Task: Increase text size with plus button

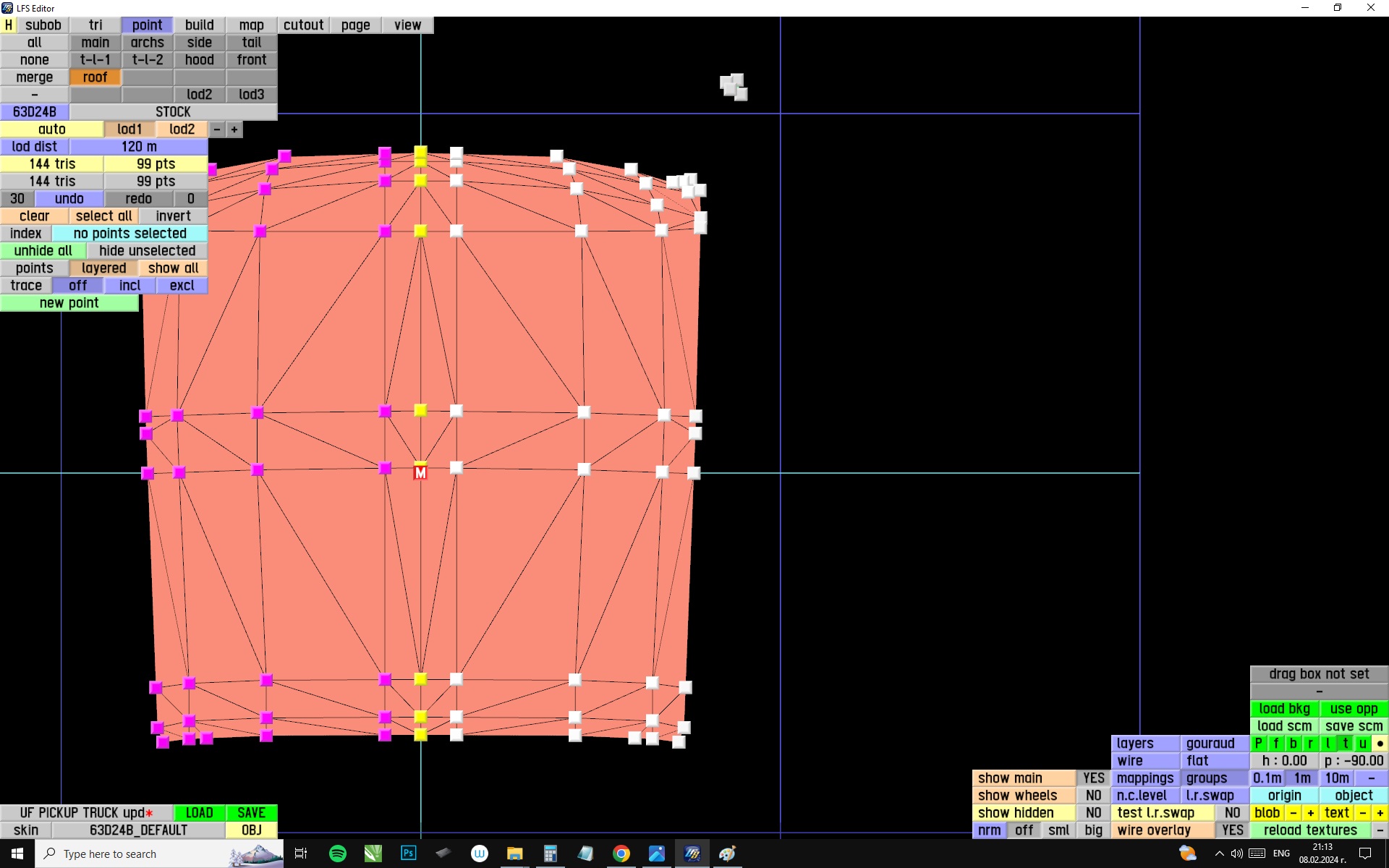Action: (1380, 813)
